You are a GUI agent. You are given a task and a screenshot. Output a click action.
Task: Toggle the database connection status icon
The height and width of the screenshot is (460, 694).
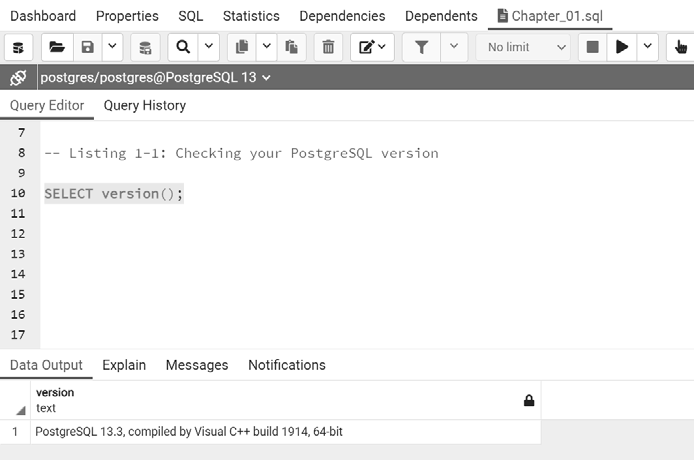click(x=18, y=77)
